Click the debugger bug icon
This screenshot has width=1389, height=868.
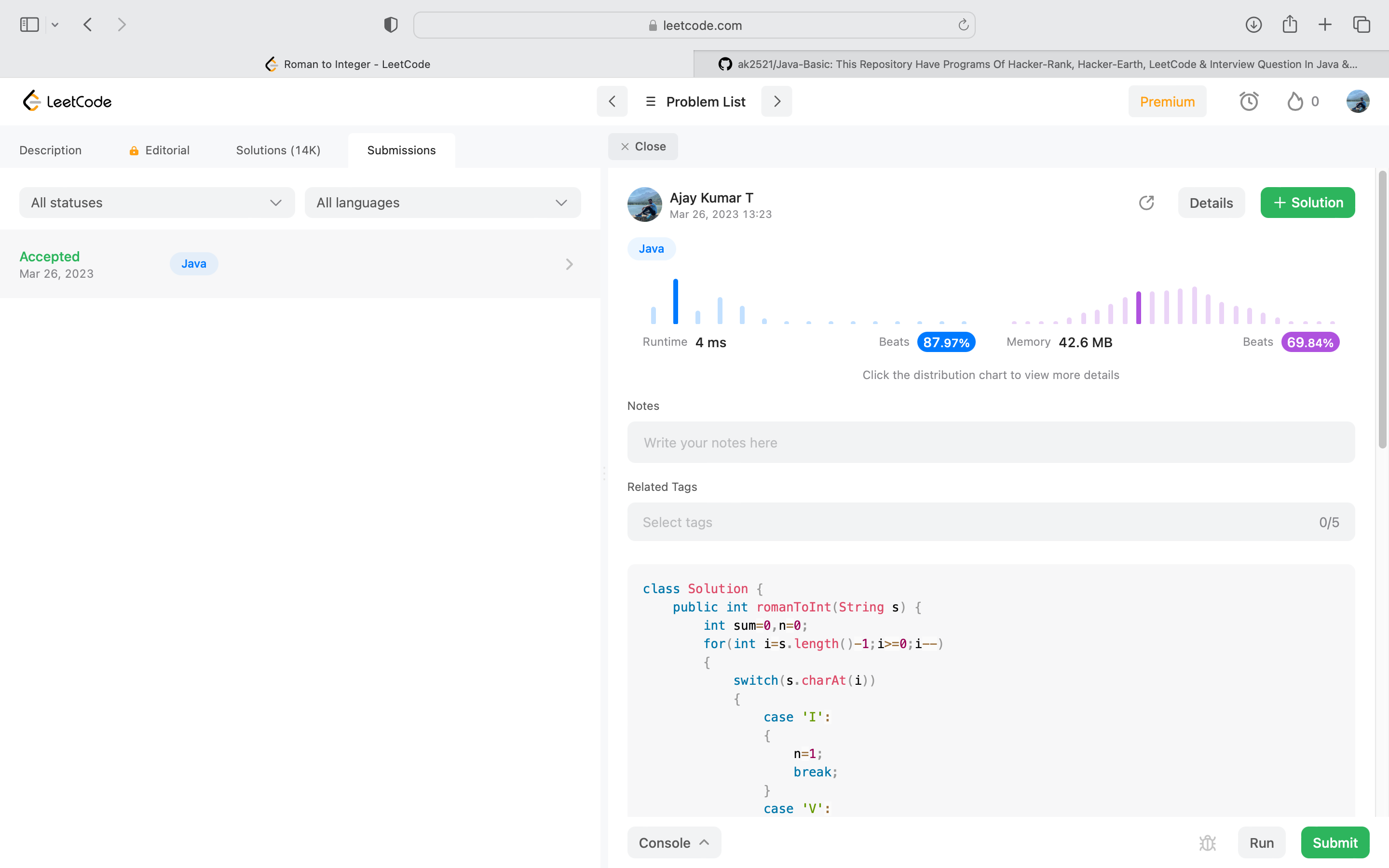click(1208, 842)
